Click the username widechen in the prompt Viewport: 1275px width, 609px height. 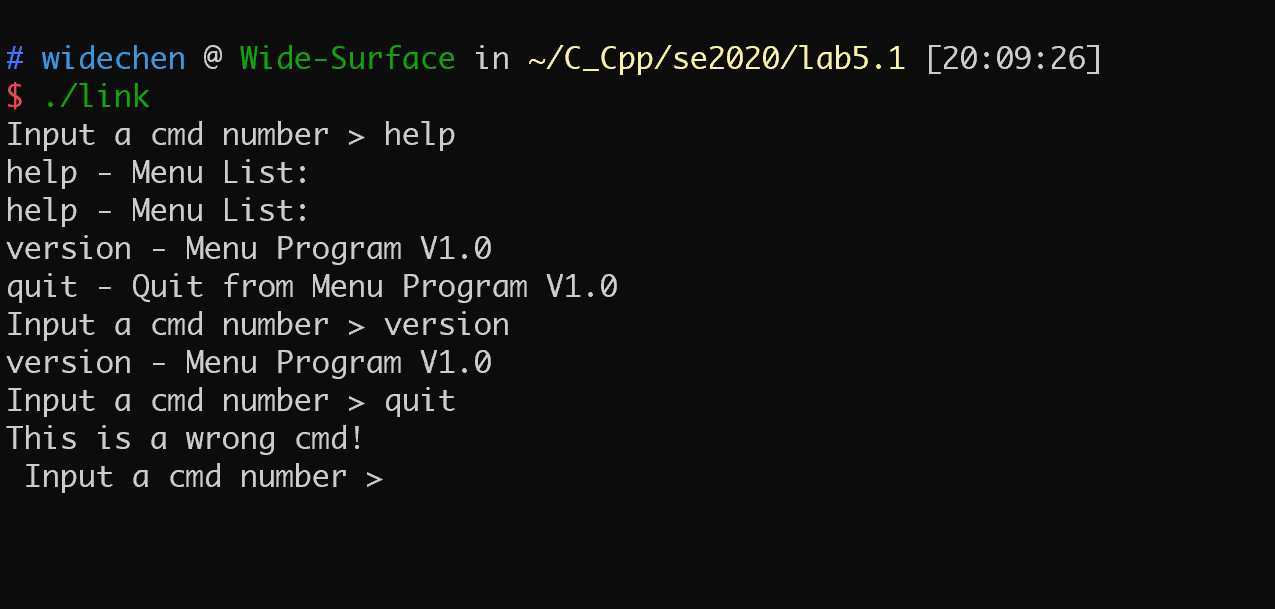click(113, 58)
